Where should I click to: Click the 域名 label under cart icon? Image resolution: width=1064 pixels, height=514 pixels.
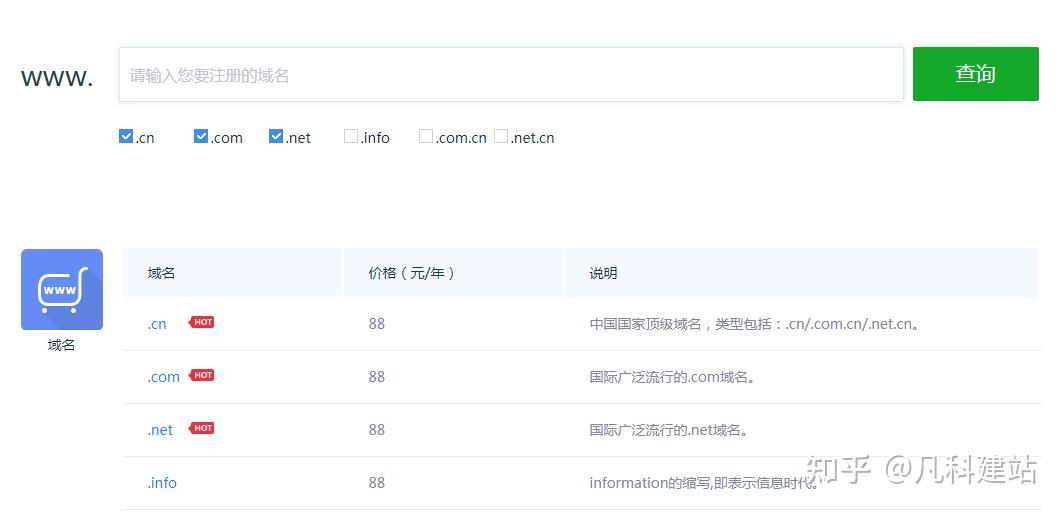(61, 345)
